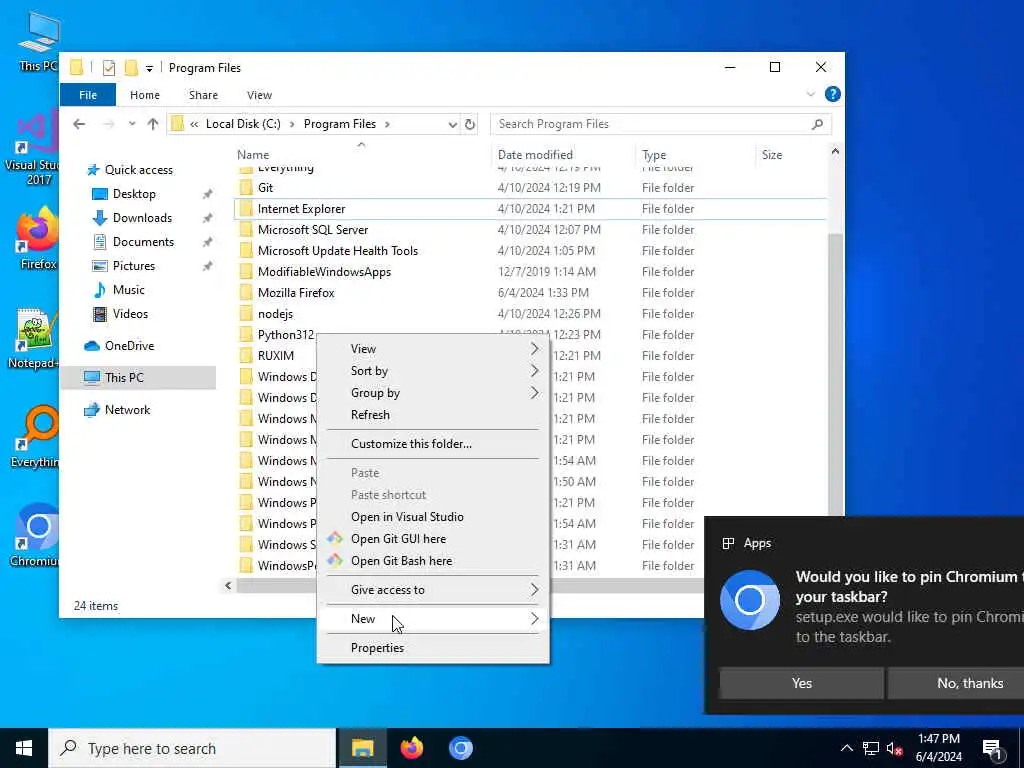Expand the ribbon with chevron arrow
The image size is (1024, 768).
click(x=810, y=94)
